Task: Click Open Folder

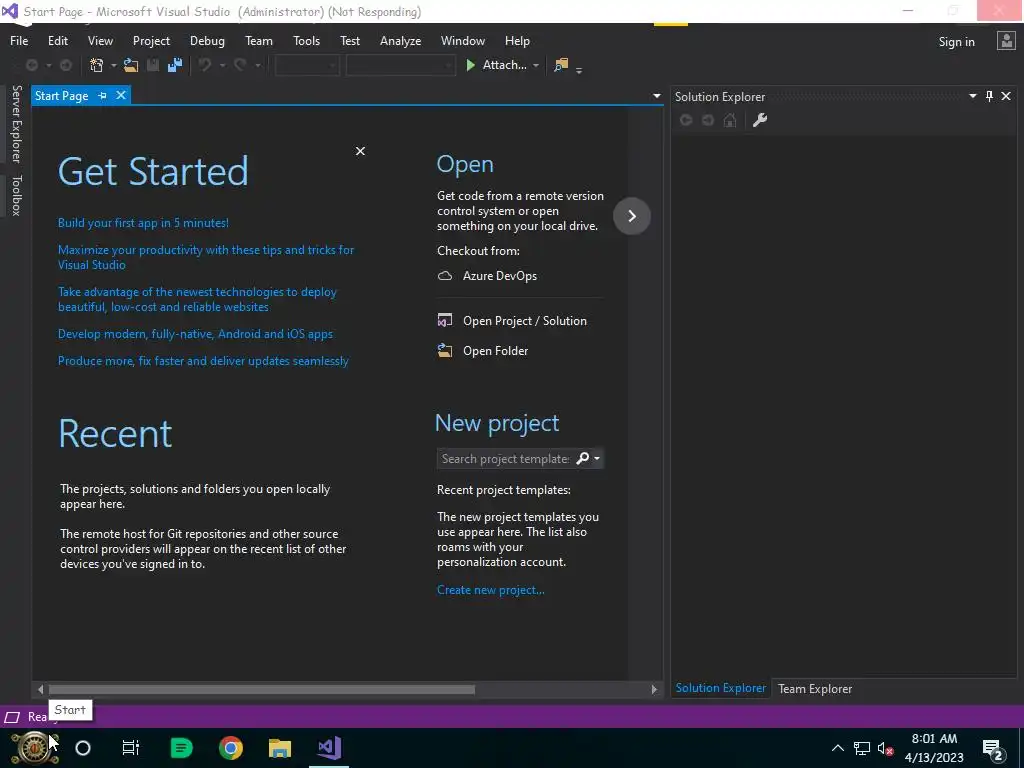Action: click(483, 351)
